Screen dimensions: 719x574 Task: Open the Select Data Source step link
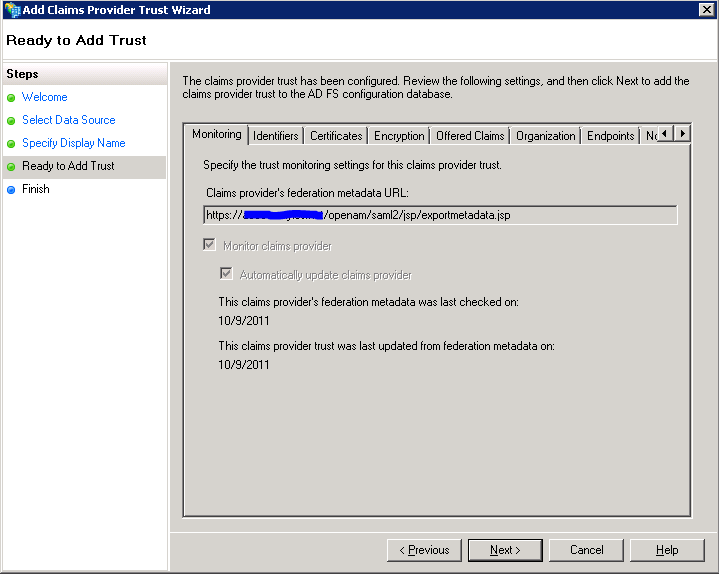(x=68, y=120)
